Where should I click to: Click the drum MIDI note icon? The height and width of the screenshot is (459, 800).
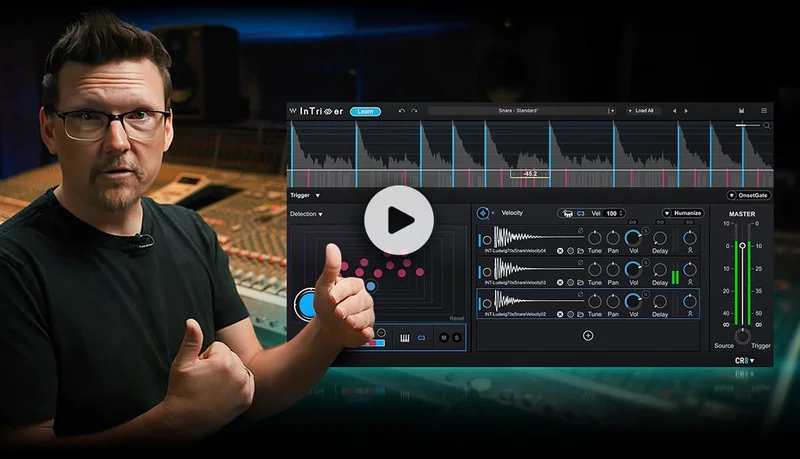(567, 213)
